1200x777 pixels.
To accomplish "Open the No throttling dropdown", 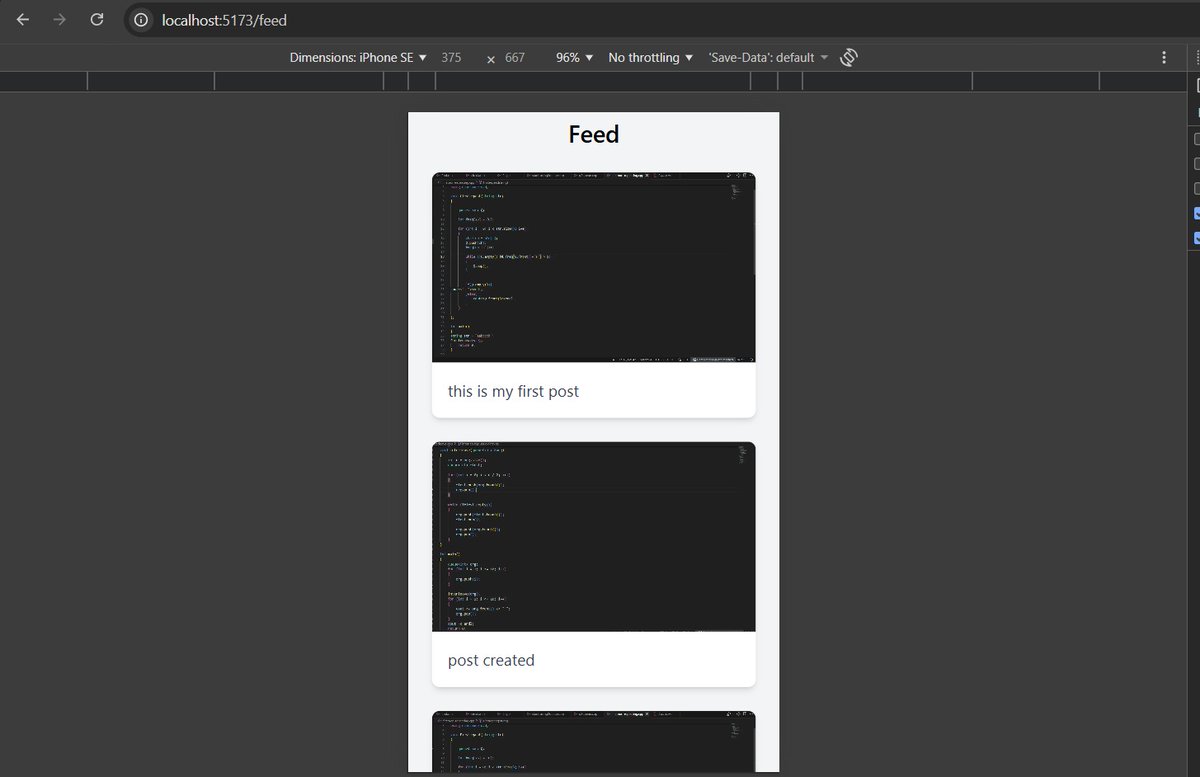I will coord(651,58).
